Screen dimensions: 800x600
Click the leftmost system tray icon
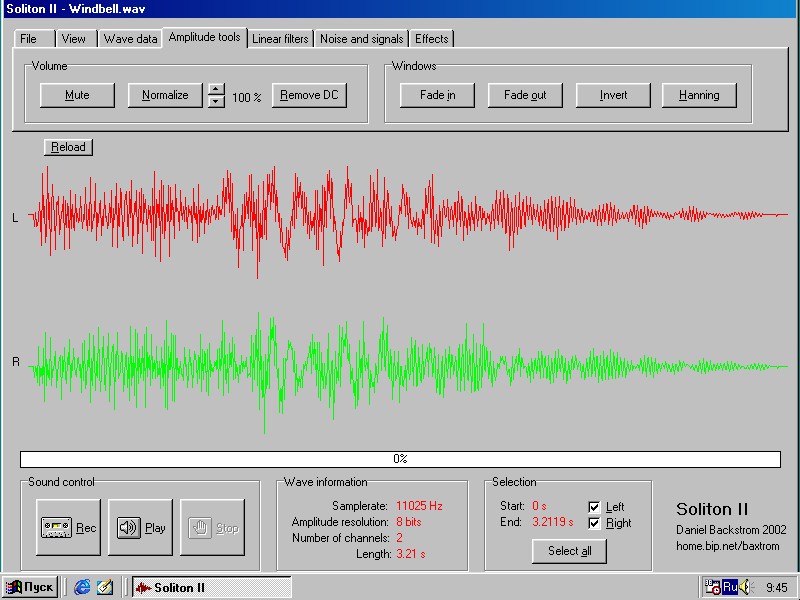712,587
